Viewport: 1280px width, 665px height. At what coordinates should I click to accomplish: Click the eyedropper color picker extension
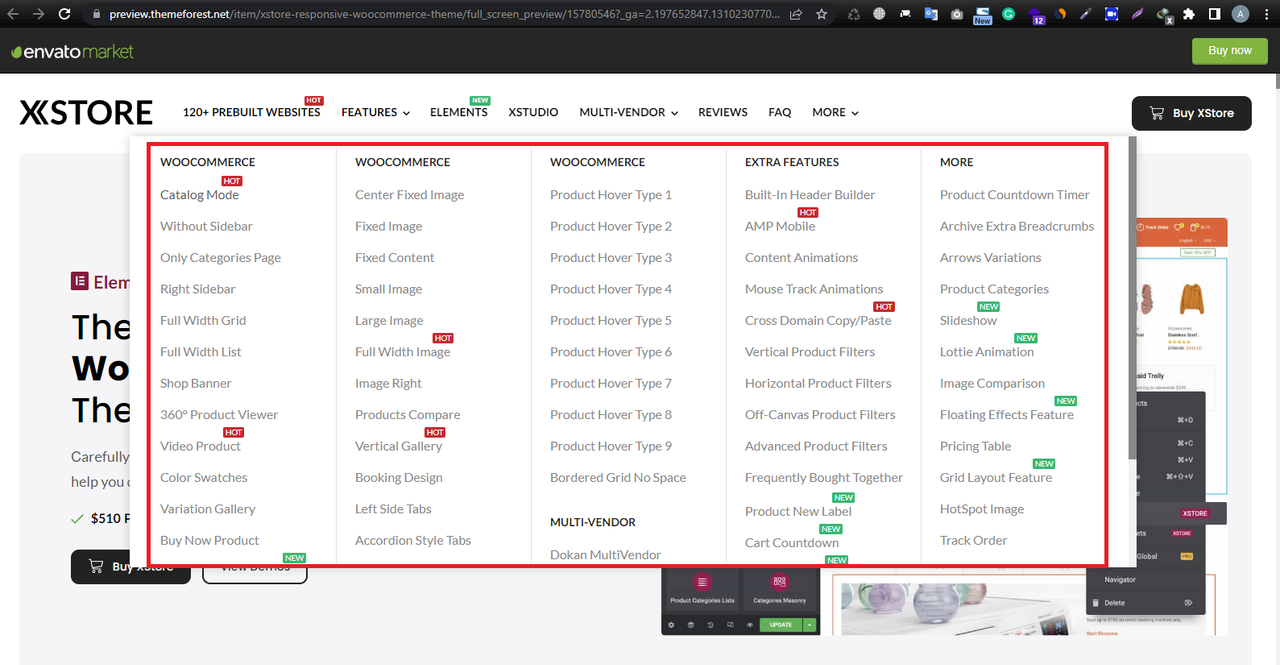1086,15
